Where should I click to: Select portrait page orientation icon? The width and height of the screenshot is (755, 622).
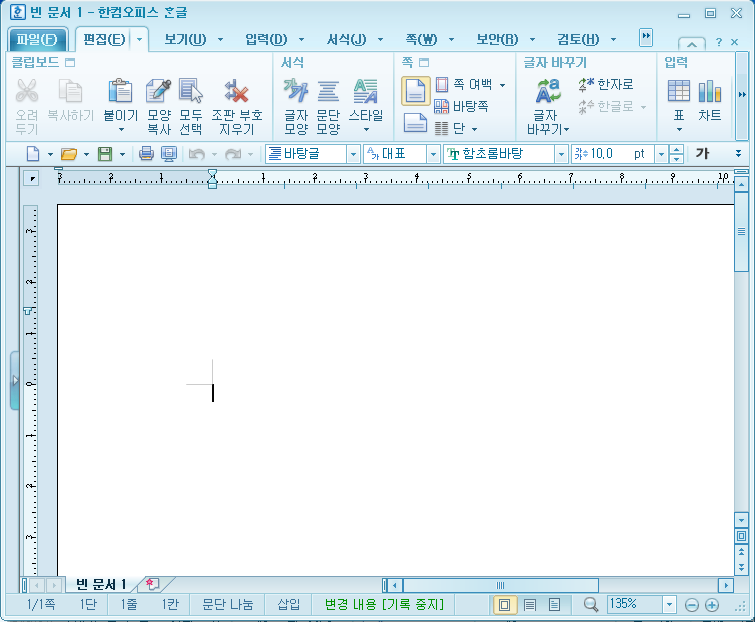click(416, 91)
